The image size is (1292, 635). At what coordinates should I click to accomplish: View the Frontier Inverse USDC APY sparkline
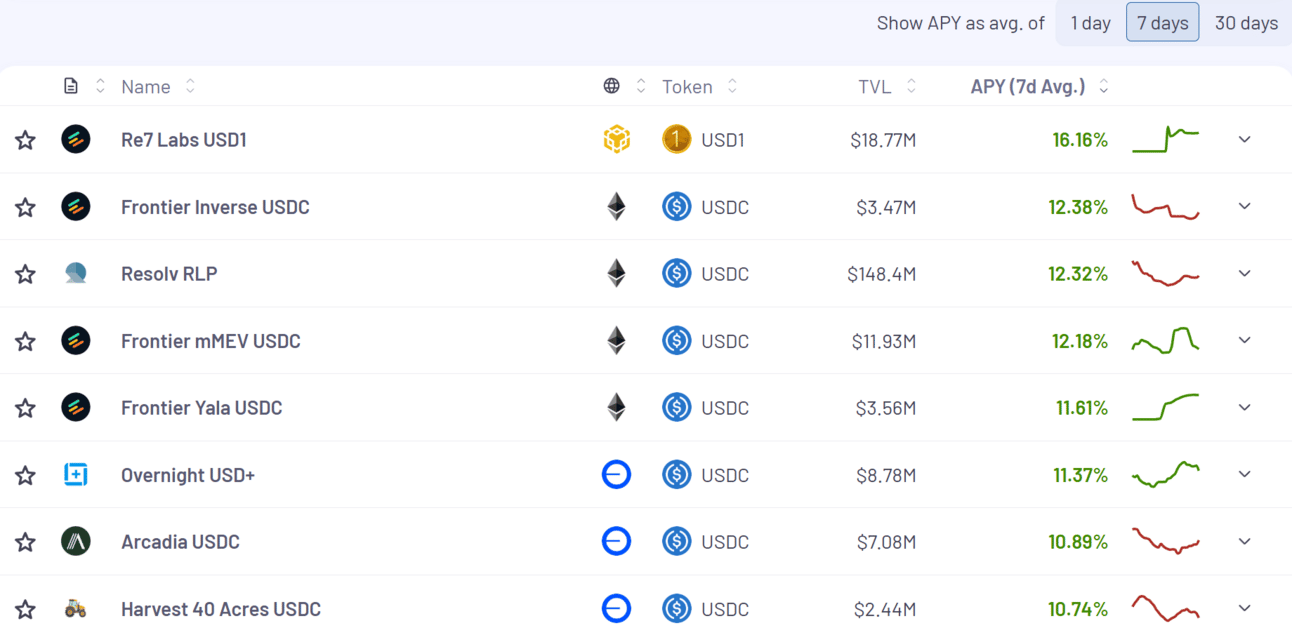[x=1165, y=207]
